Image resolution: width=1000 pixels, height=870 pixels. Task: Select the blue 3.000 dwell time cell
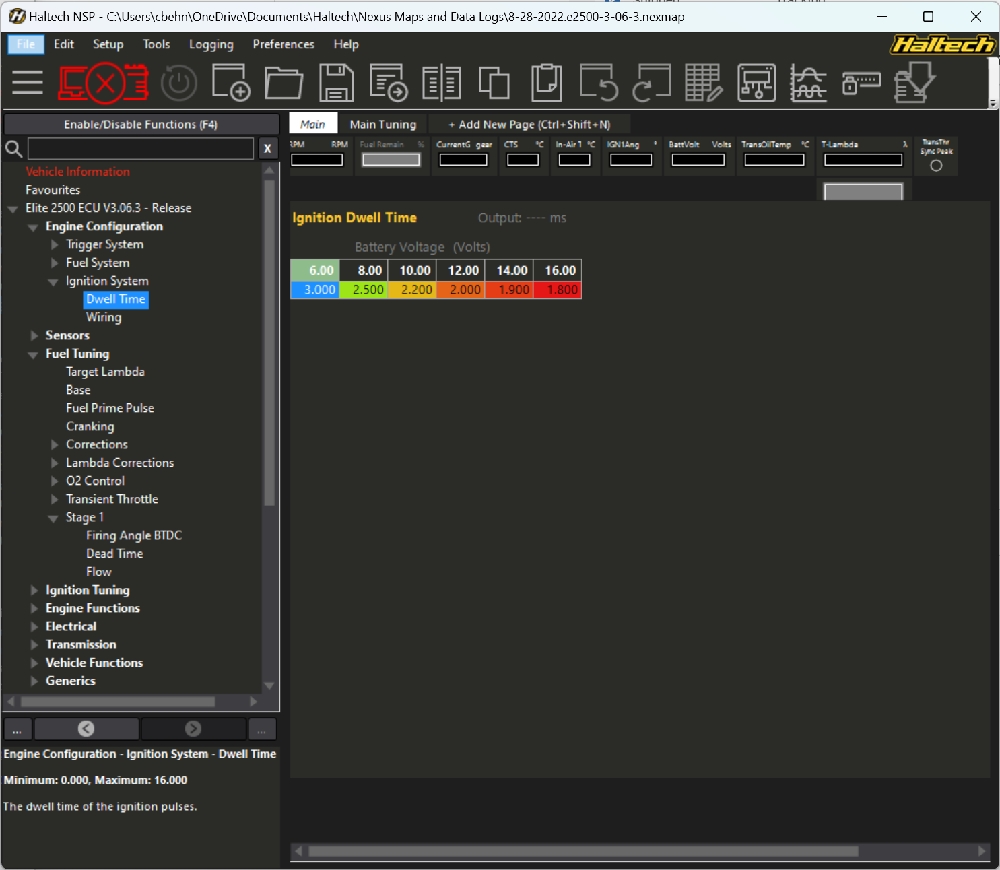pyautogui.click(x=314, y=290)
